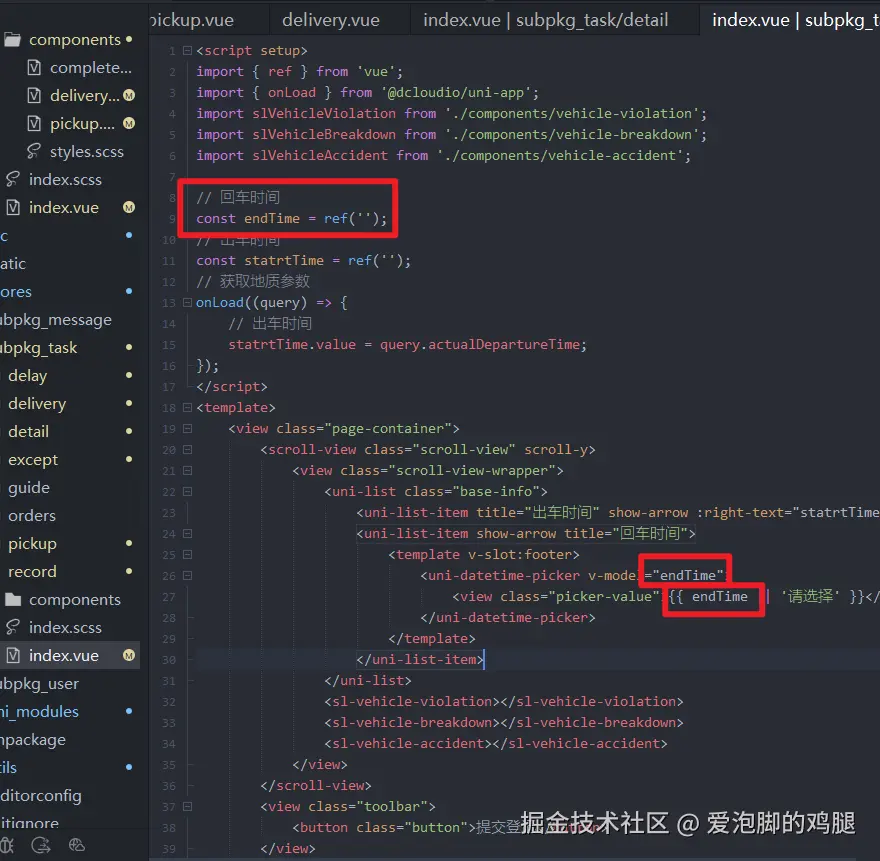Screen dimensions: 880x861
Task: Select the bpkg_task folder
Action: [39, 348]
